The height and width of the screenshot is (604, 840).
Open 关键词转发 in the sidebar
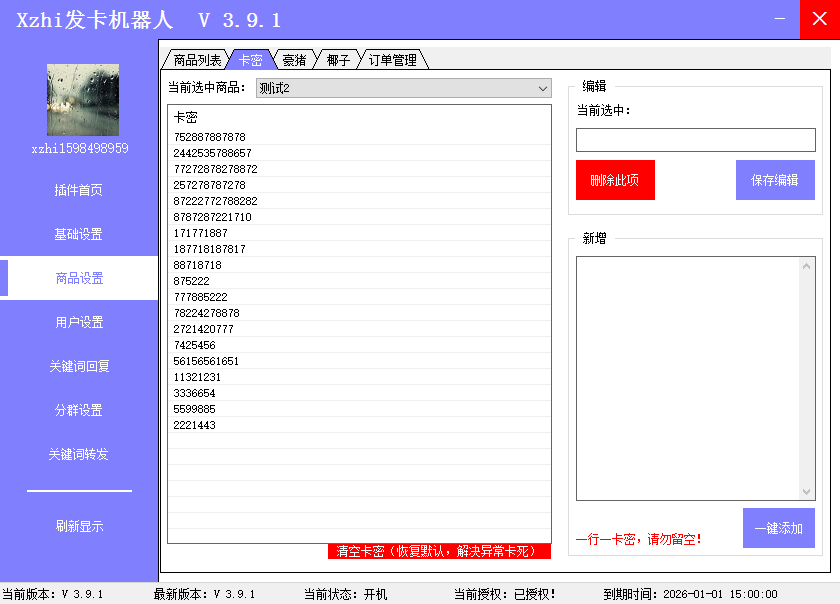pos(79,454)
